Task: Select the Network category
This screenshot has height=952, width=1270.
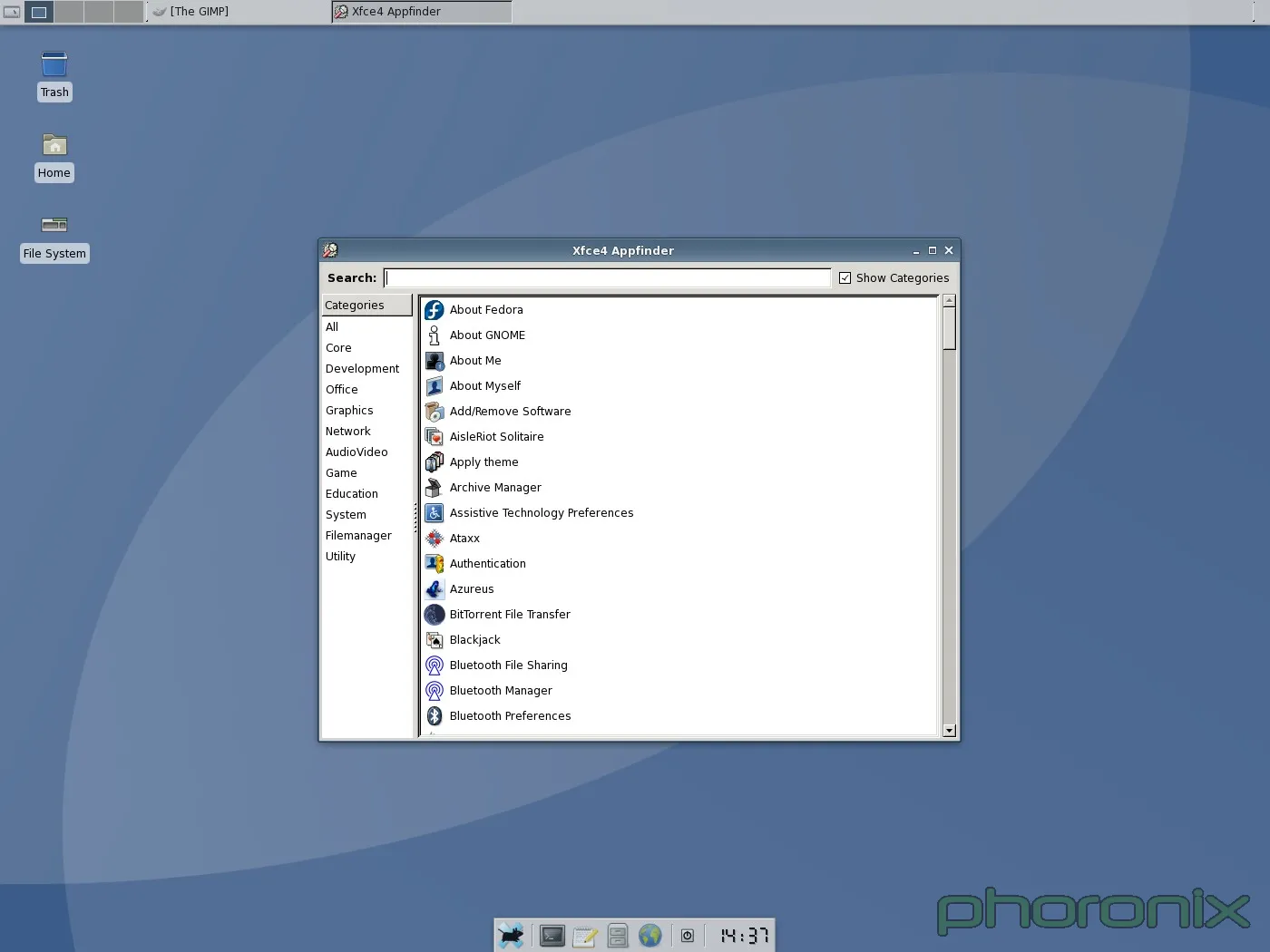Action: click(x=366, y=432)
